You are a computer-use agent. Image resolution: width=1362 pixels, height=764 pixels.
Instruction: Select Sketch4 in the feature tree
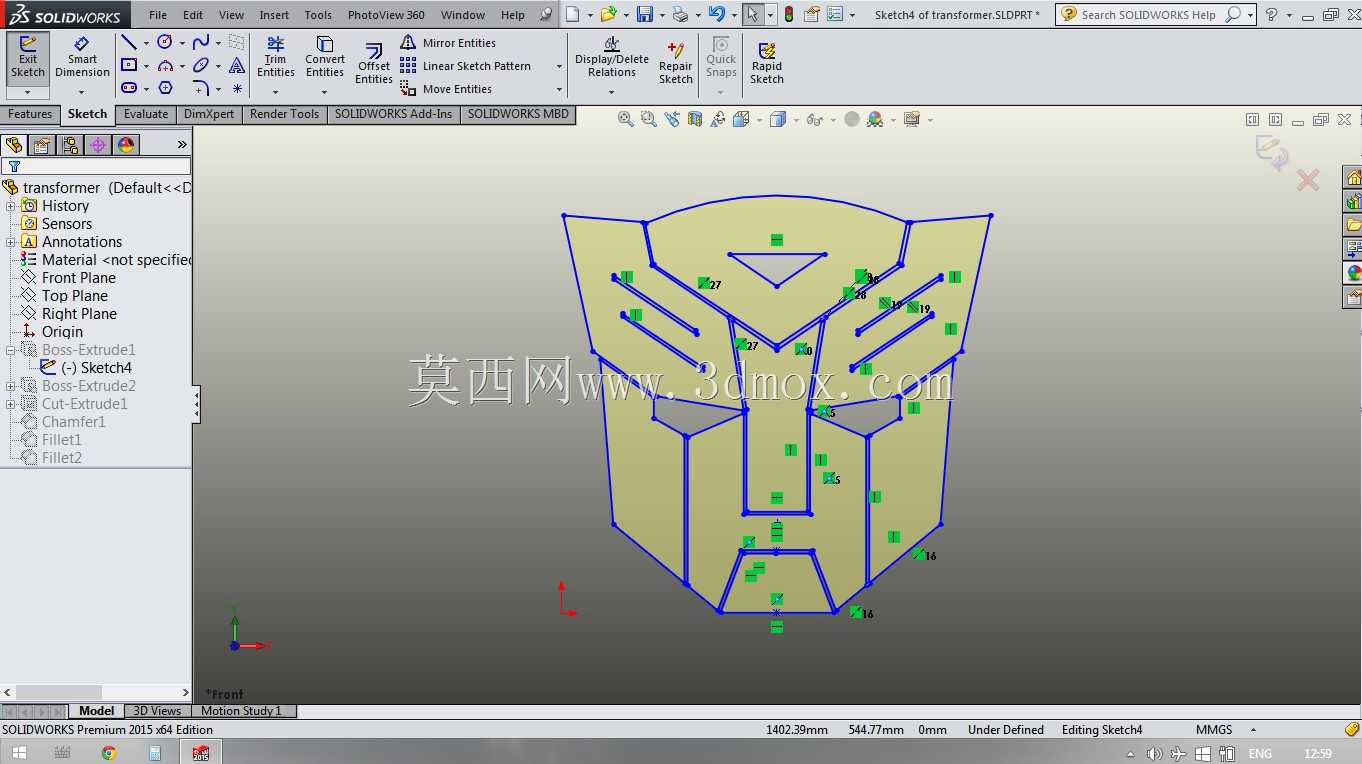86,368
